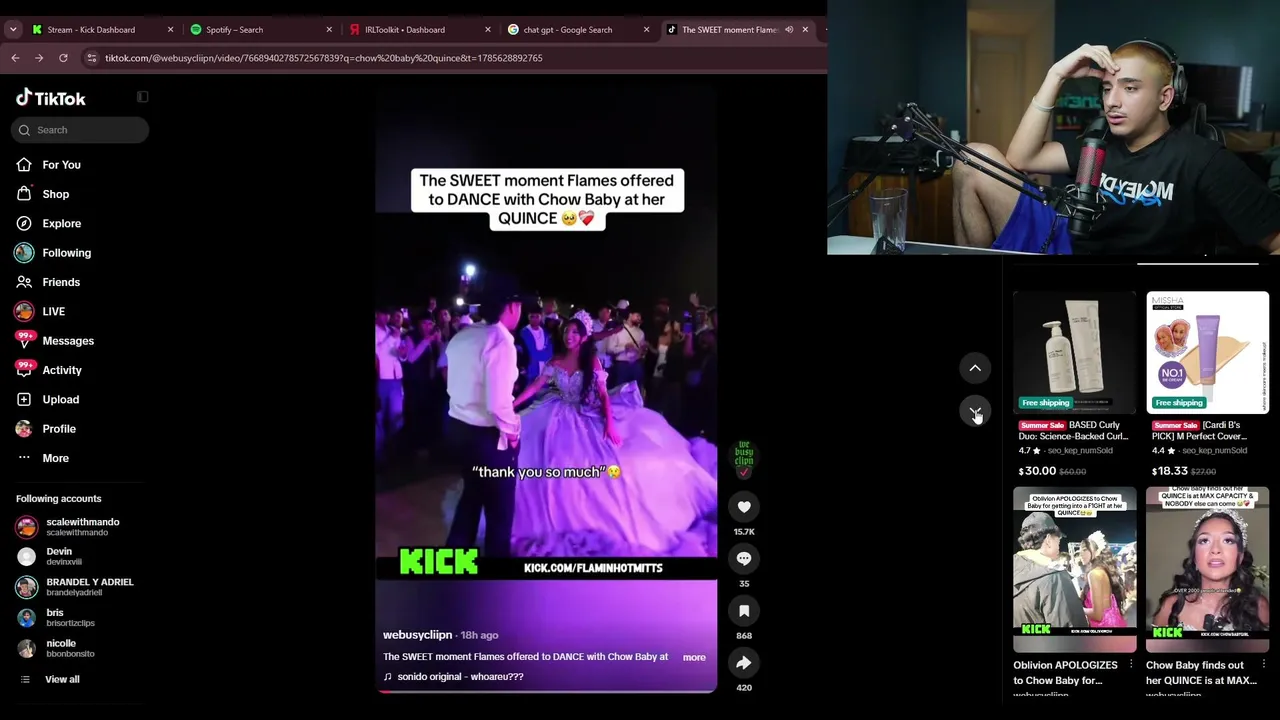Screen dimensions: 1280x720
Task: Open the webusycliipn username link
Action: point(417,635)
